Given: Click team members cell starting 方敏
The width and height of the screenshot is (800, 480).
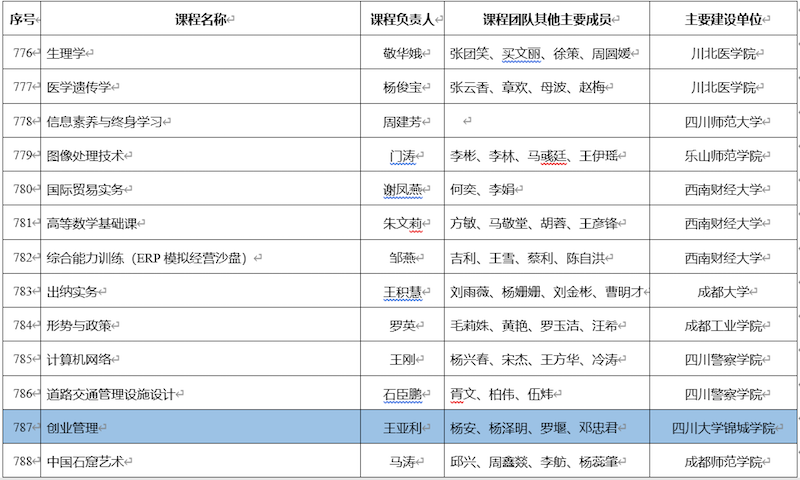Looking at the screenshot, I should (547, 222).
